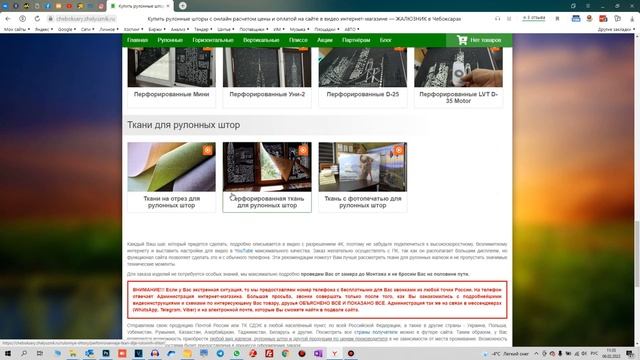Click the Ткани на отрез thumbnail image
640x360 pixels.
click(x=171, y=167)
